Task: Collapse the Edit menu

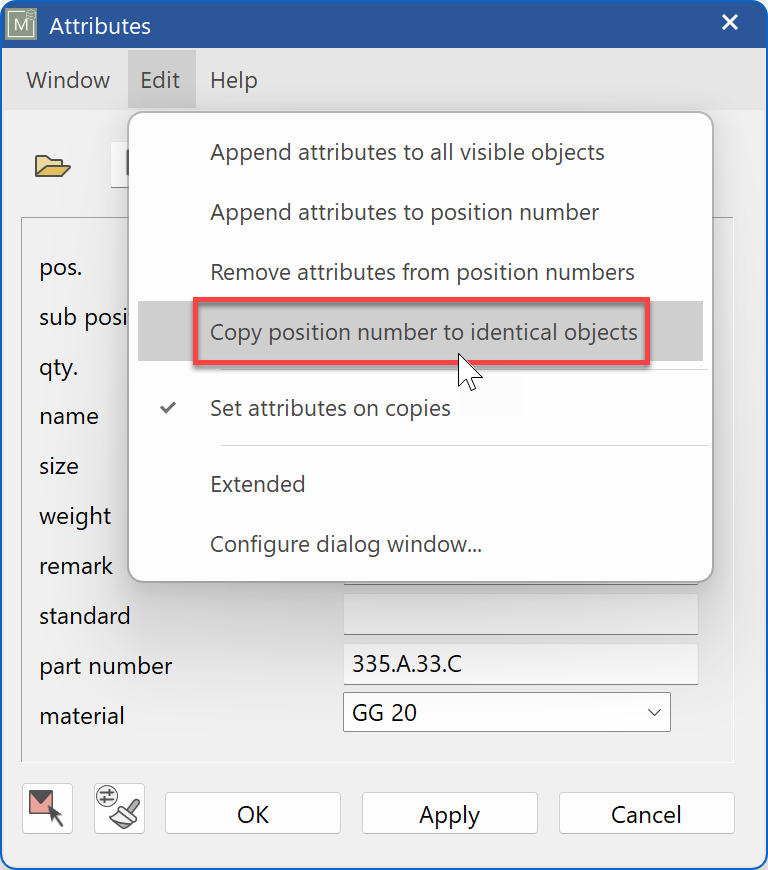Action: point(160,80)
